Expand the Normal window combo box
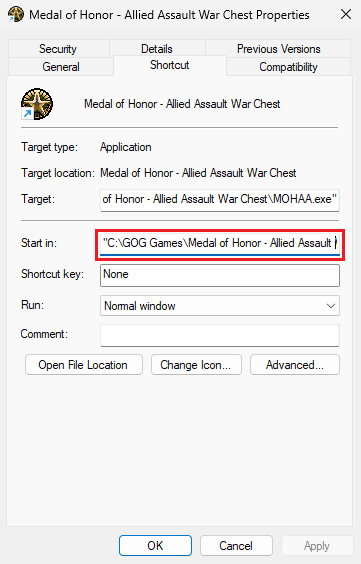The width and height of the screenshot is (361, 564). [x=220, y=306]
